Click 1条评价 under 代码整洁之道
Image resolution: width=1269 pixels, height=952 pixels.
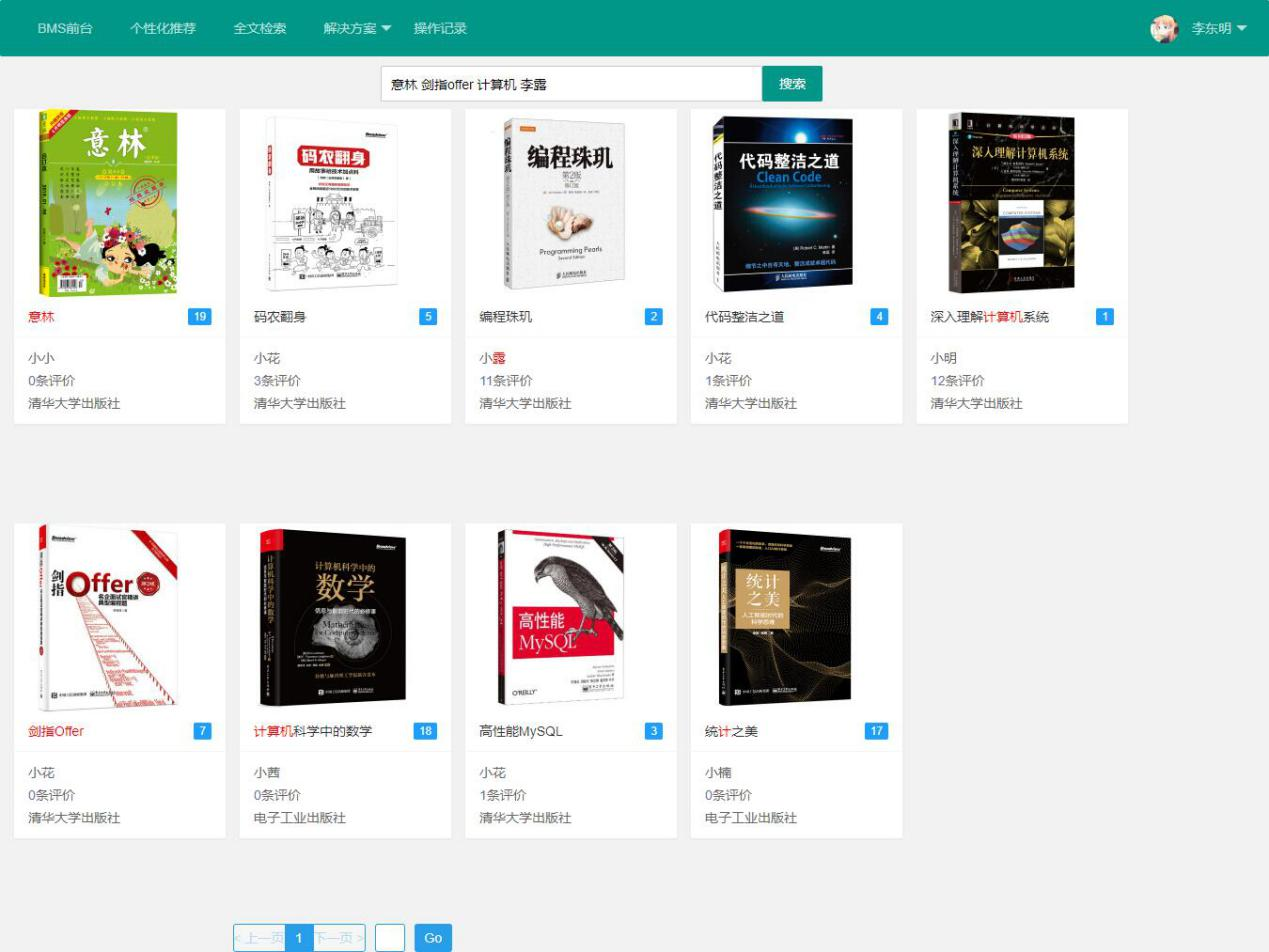pos(728,381)
